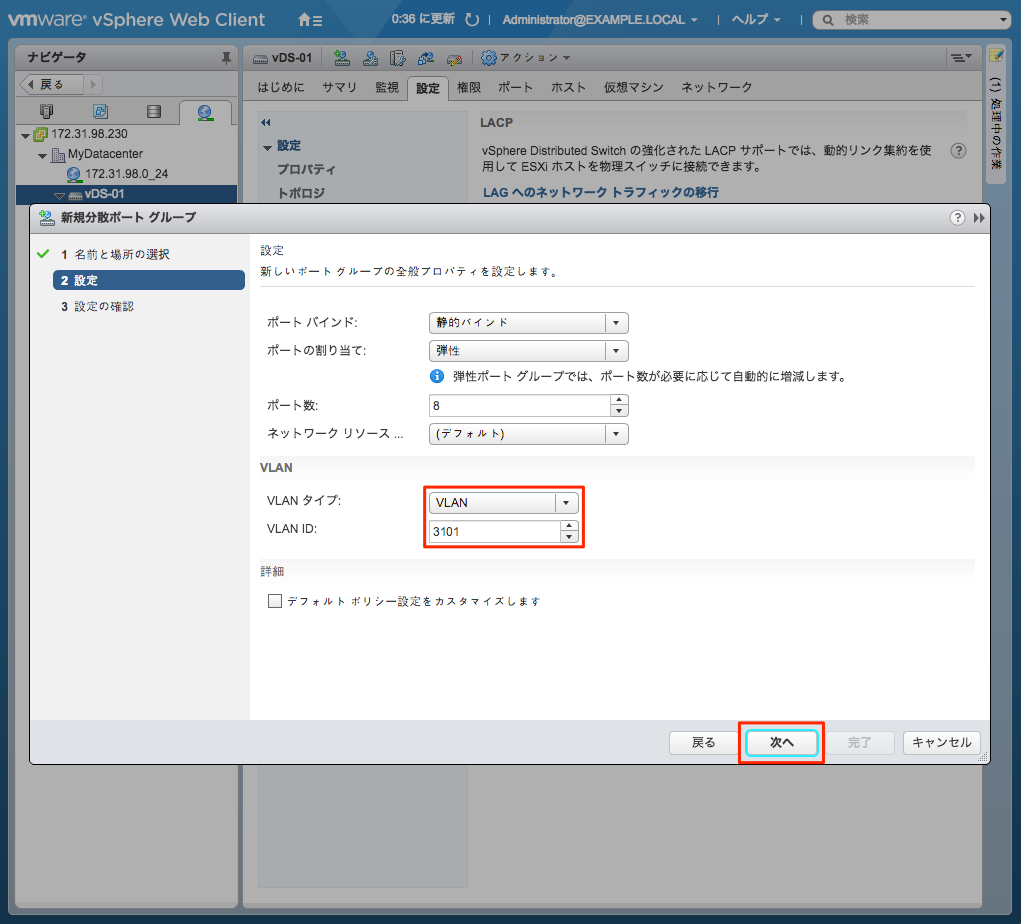Collapse the 172.31.98.230 tree node
Viewport: 1021px width, 924px height.
25,135
